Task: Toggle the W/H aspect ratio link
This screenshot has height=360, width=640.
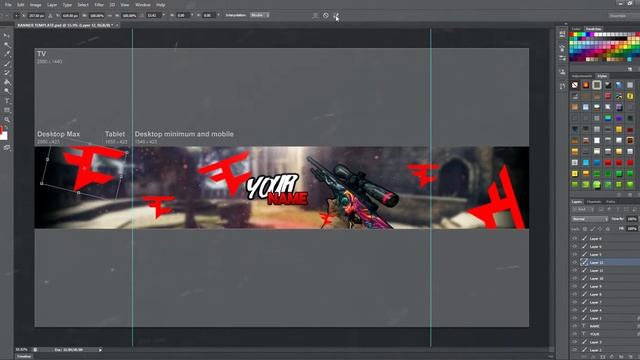Action: tap(110, 16)
